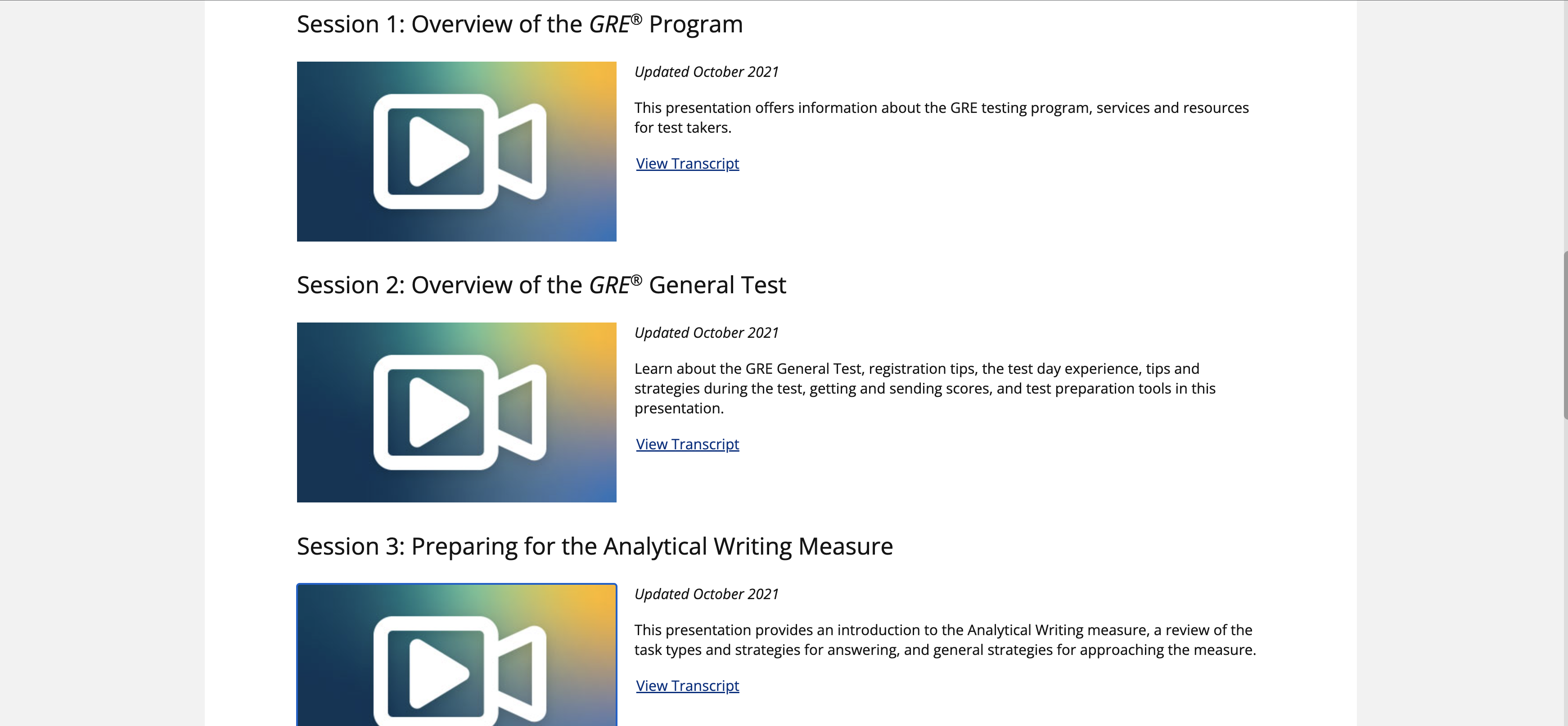Click the play triangle in Session 1 video
This screenshot has width=1568, height=726.
pyautogui.click(x=436, y=151)
